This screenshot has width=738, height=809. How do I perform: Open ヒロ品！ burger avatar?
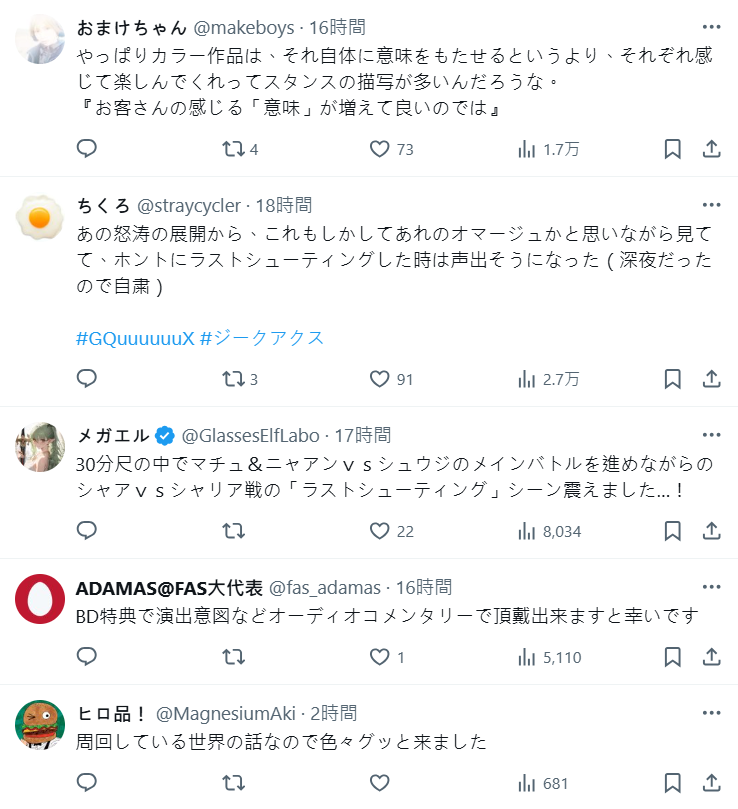[x=40, y=724]
